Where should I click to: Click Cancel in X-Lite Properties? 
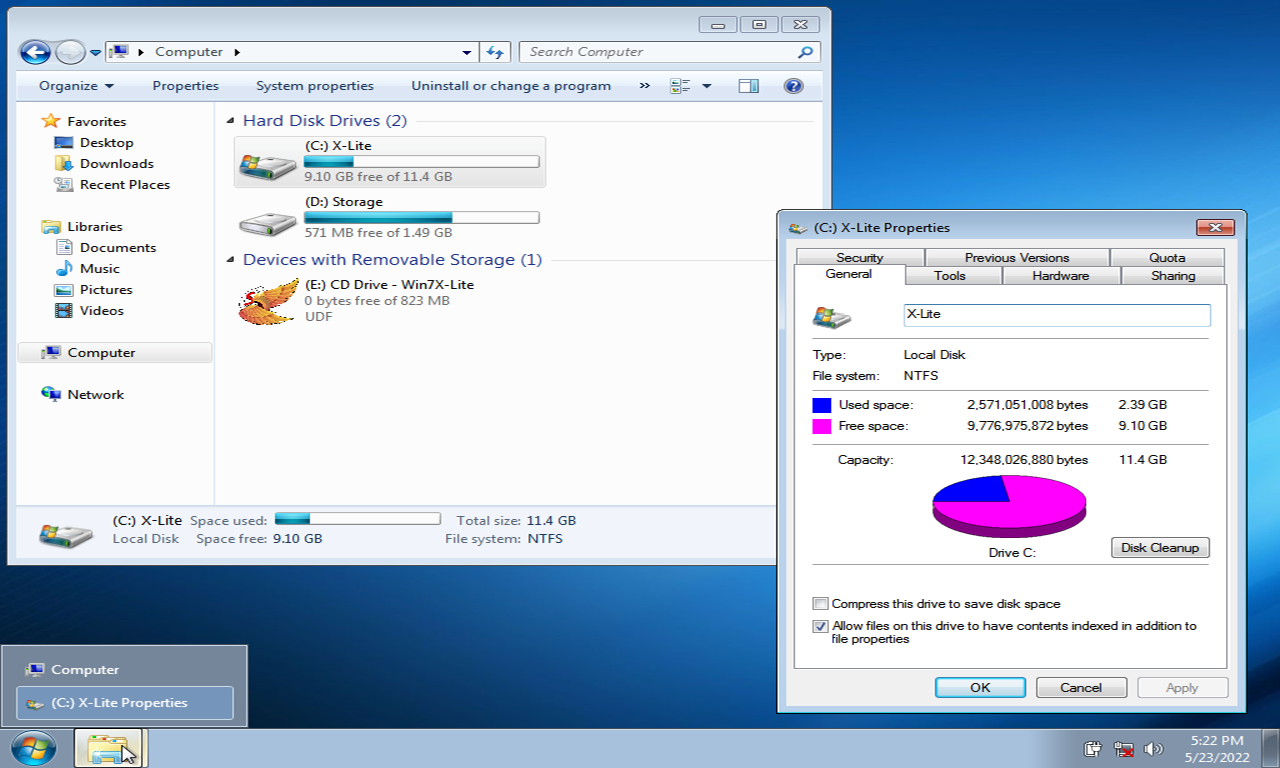click(1081, 687)
